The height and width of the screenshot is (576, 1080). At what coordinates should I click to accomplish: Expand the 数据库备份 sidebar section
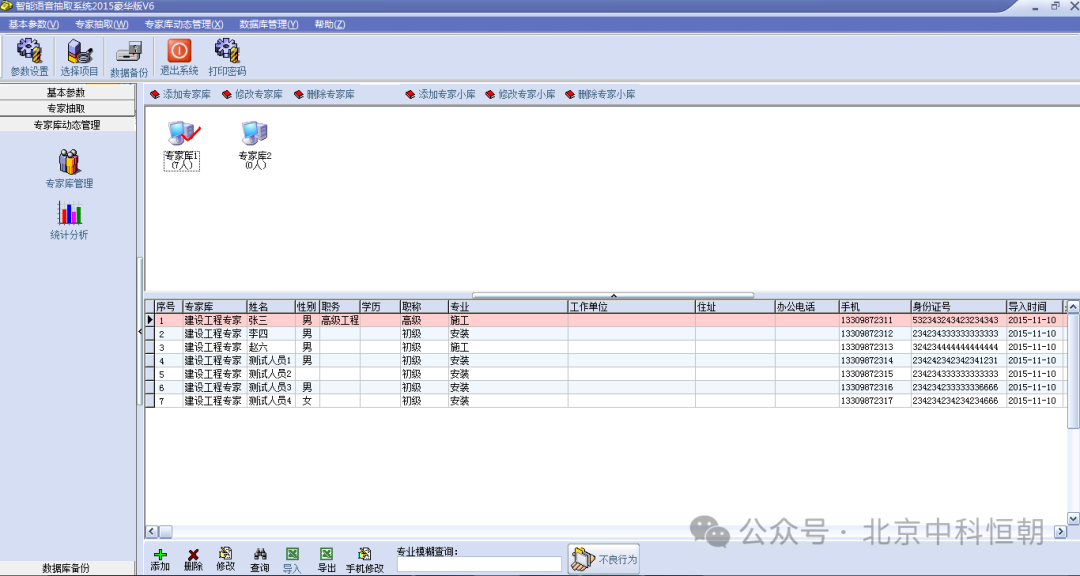point(68,568)
